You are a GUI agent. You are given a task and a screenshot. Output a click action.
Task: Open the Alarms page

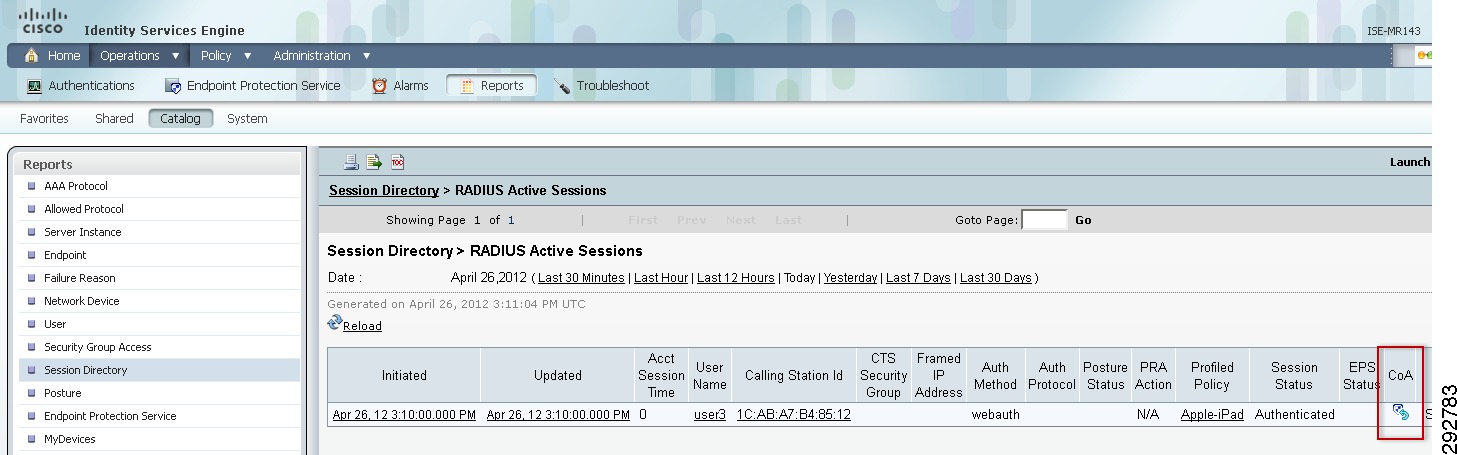coord(400,86)
